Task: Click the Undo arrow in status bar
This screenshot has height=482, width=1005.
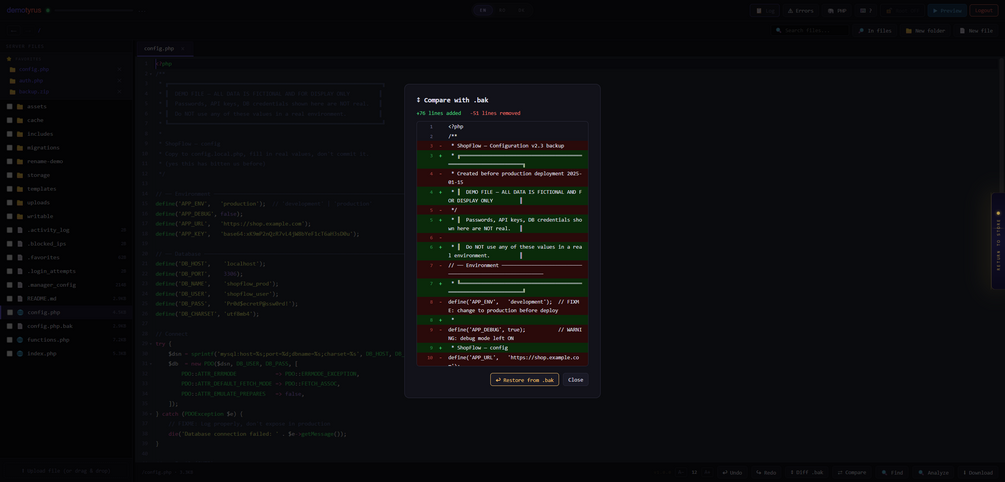Action: click(732, 472)
